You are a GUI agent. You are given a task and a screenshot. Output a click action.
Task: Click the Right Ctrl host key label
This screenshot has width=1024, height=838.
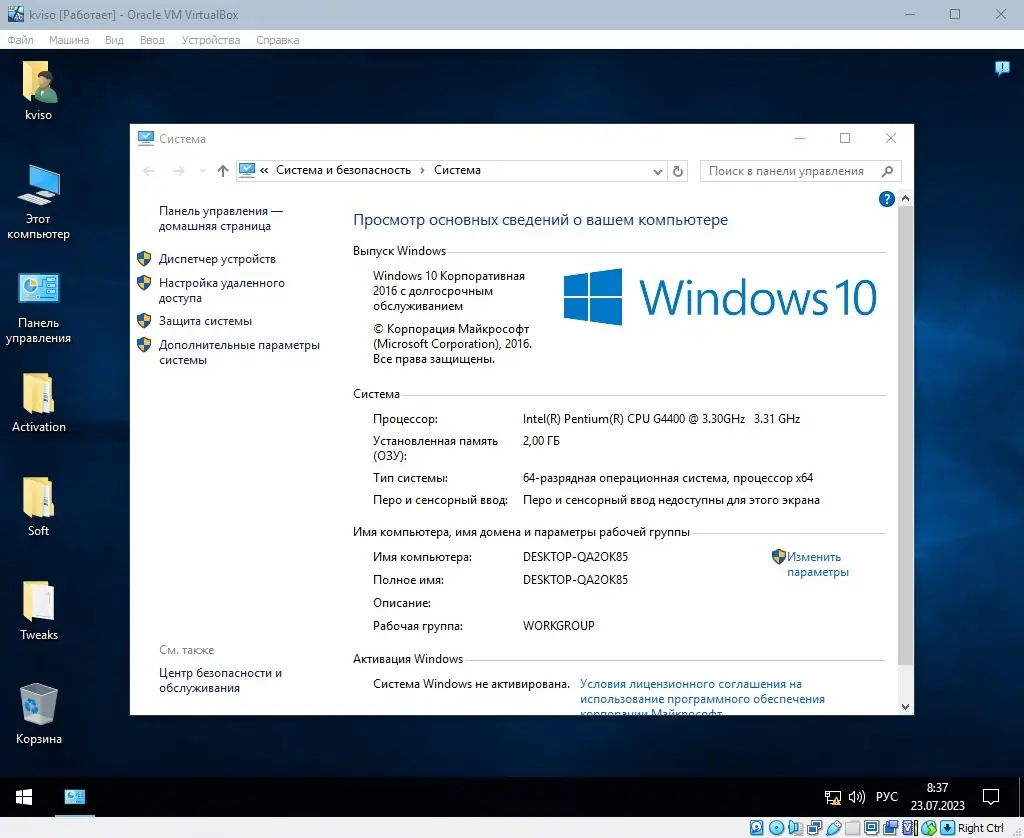981,828
